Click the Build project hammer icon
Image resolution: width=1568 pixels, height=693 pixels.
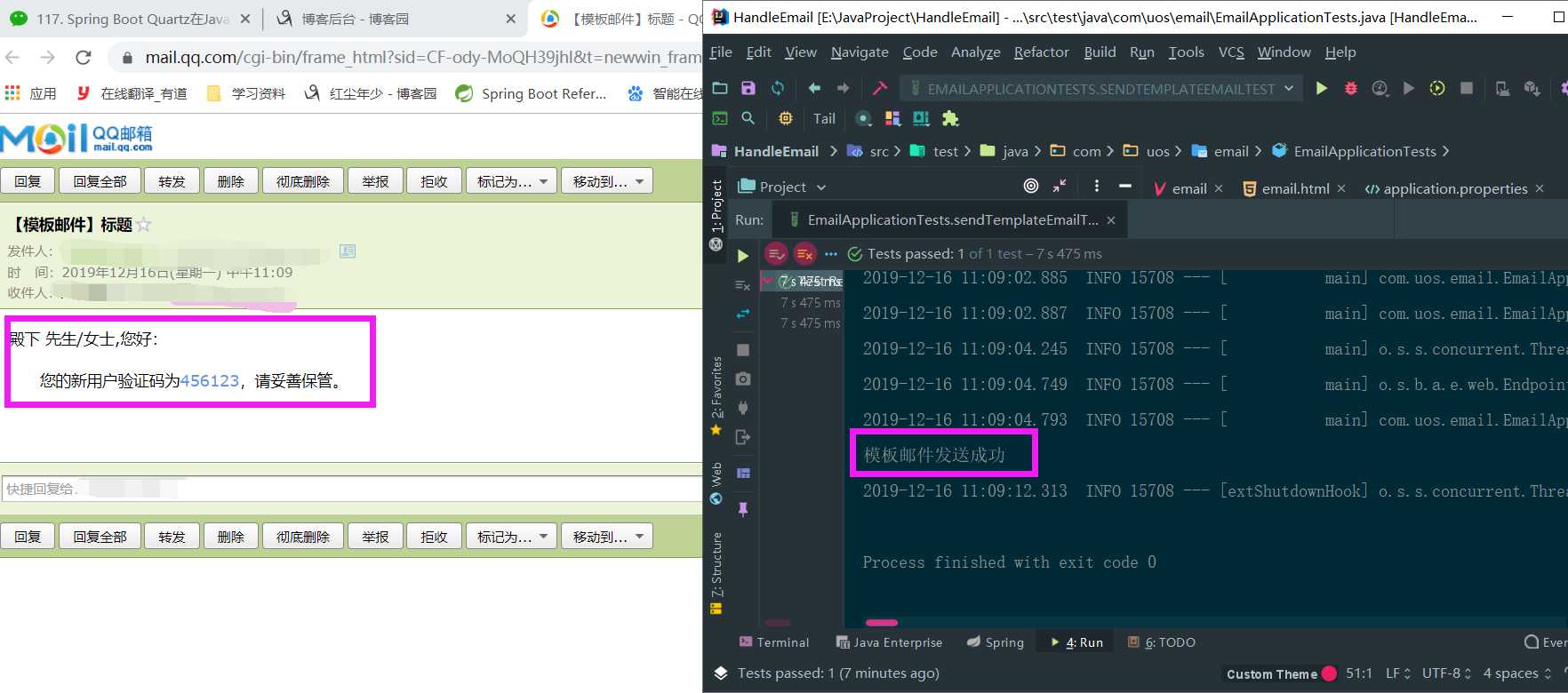click(880, 88)
